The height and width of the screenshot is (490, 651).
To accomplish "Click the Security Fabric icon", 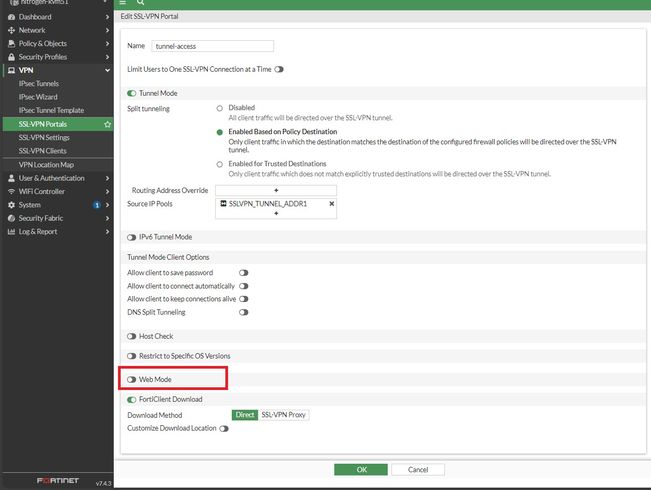I will coord(11,218).
